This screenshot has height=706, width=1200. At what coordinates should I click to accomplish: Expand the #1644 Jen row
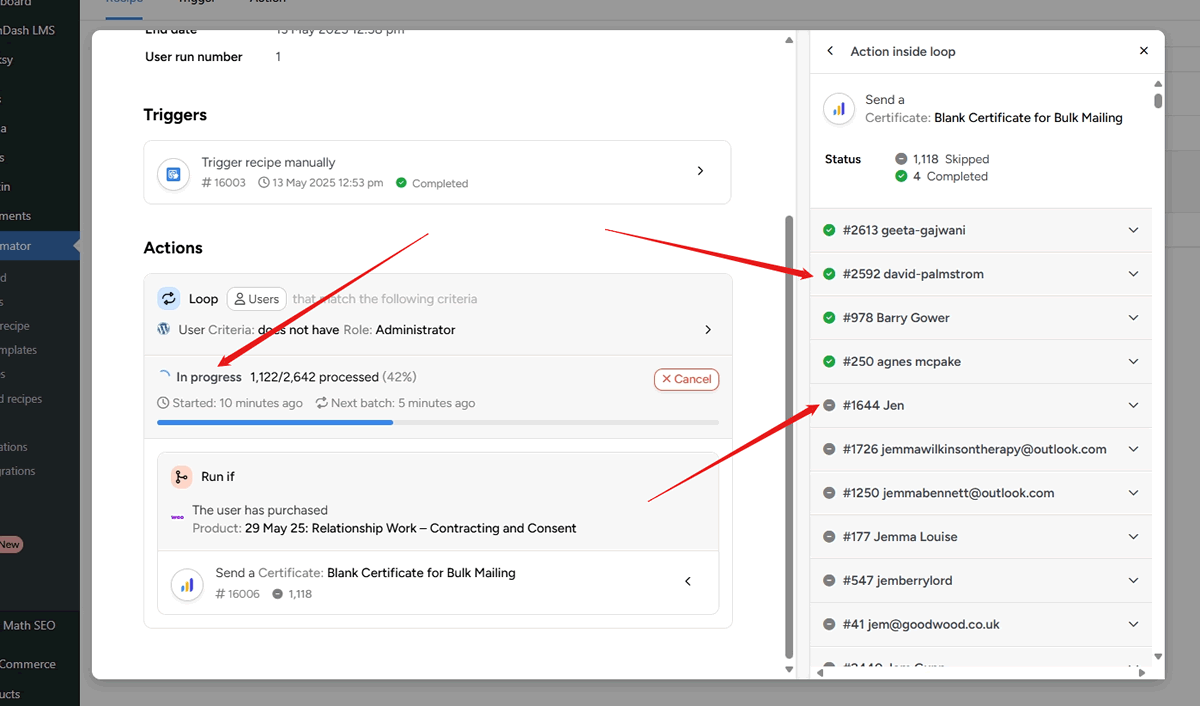tap(1133, 405)
